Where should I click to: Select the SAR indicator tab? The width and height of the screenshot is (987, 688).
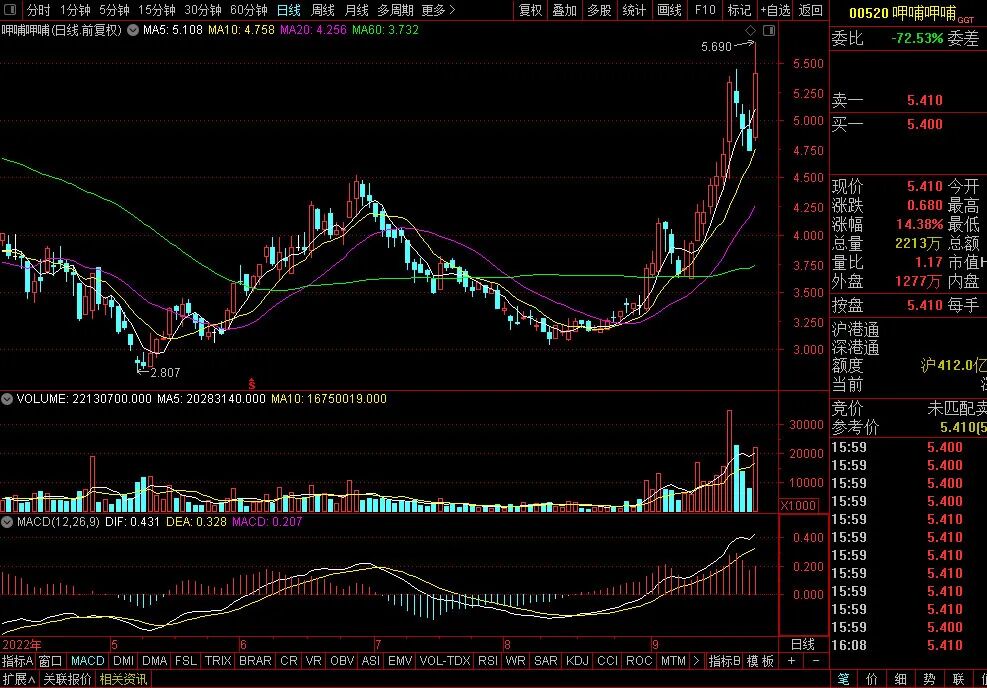click(545, 661)
